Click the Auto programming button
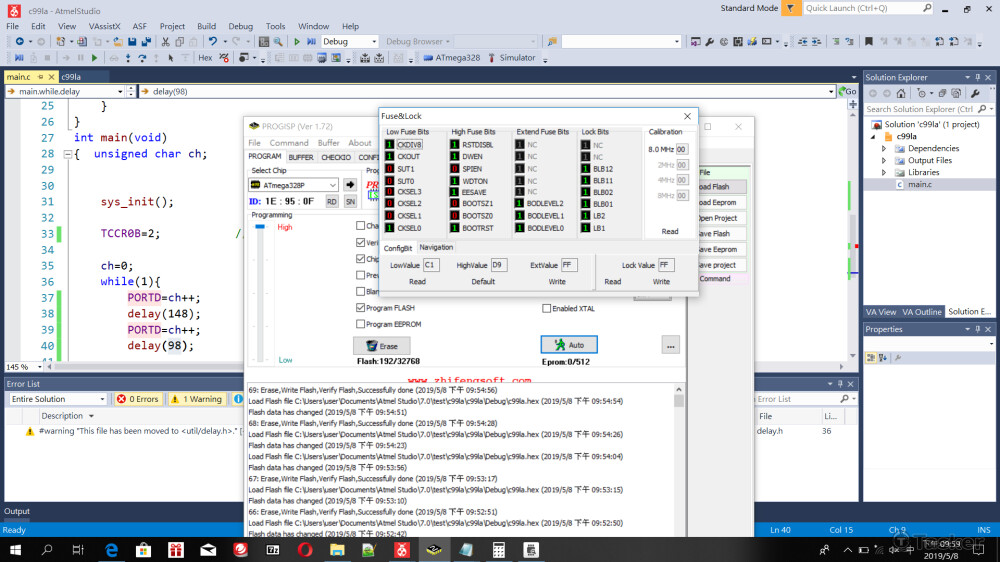1000x562 pixels. point(569,345)
